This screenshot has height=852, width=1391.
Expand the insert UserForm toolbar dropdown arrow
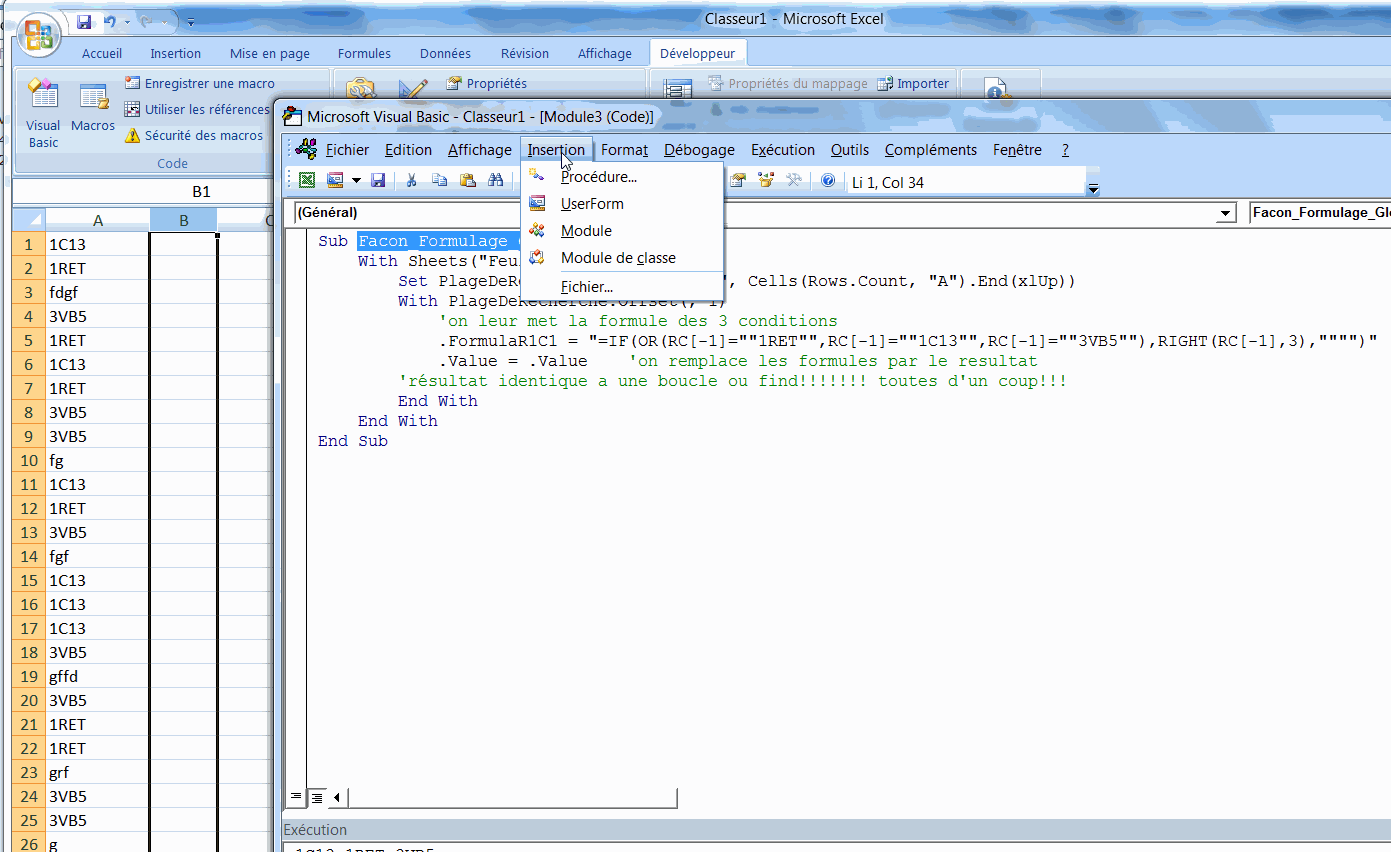tap(355, 181)
